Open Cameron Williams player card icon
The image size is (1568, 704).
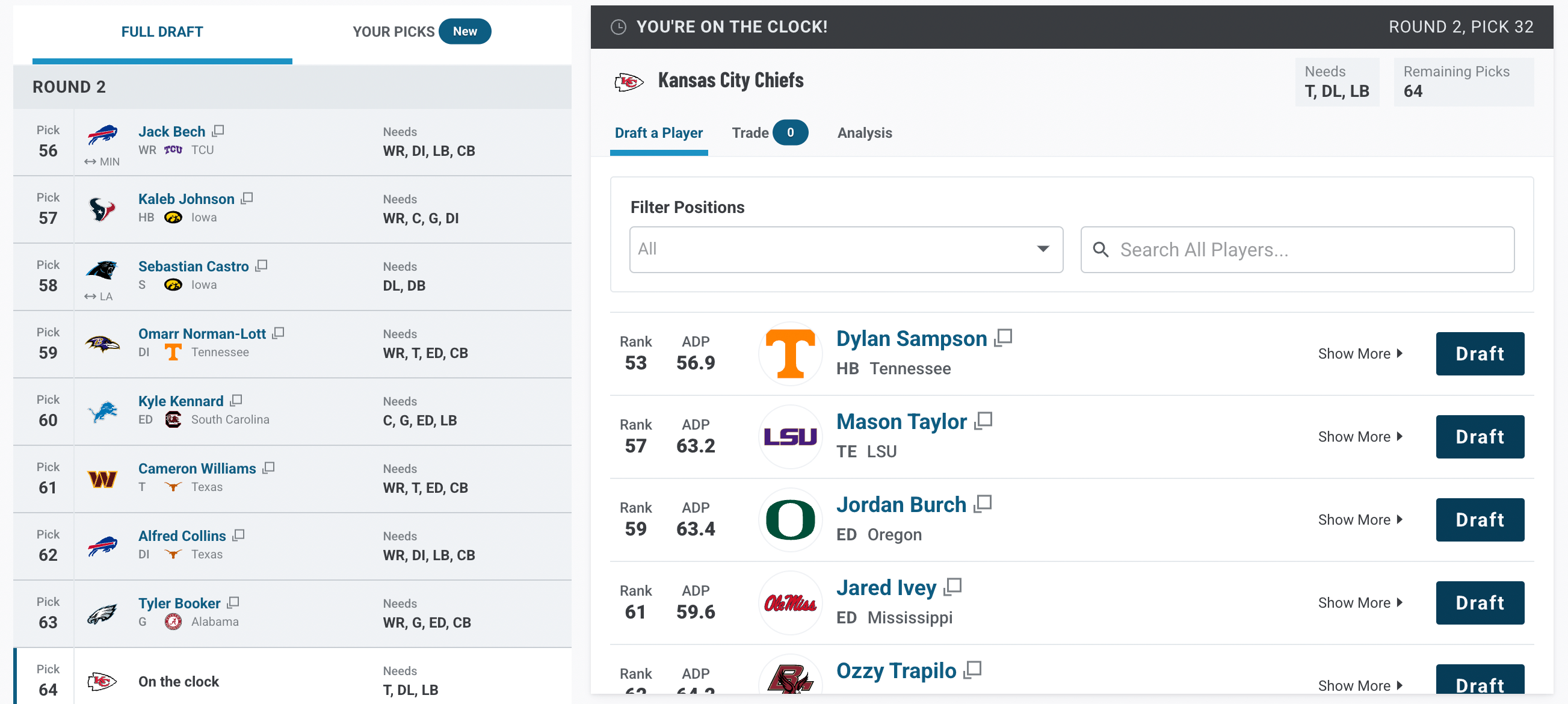tap(269, 468)
